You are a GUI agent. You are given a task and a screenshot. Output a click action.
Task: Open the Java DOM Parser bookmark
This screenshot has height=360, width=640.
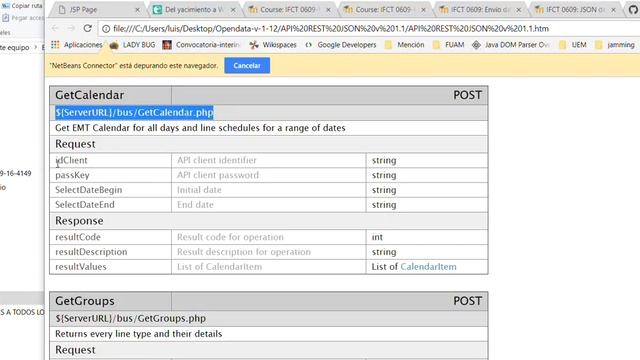pyautogui.click(x=510, y=45)
